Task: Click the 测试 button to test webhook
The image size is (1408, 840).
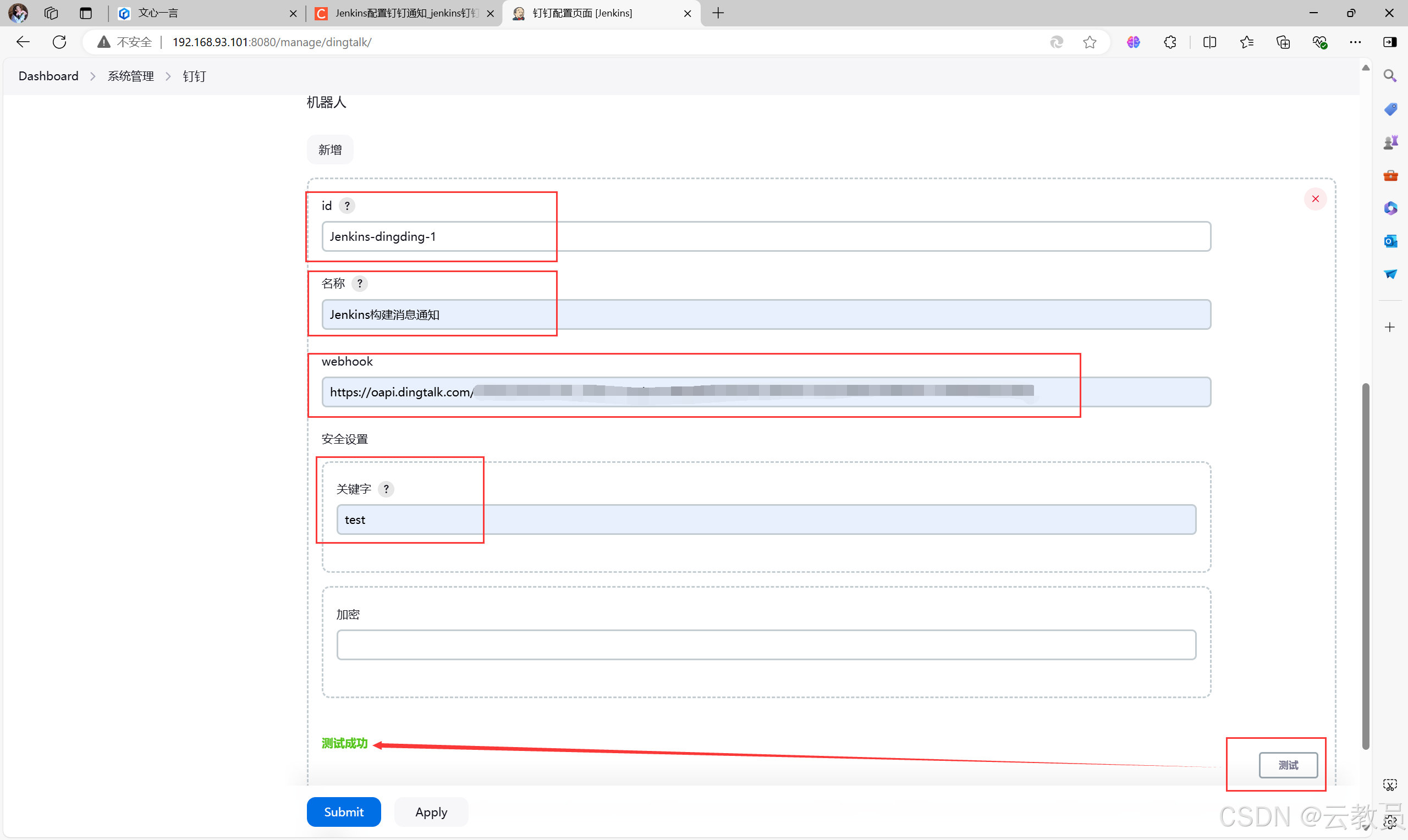Action: (x=1289, y=764)
